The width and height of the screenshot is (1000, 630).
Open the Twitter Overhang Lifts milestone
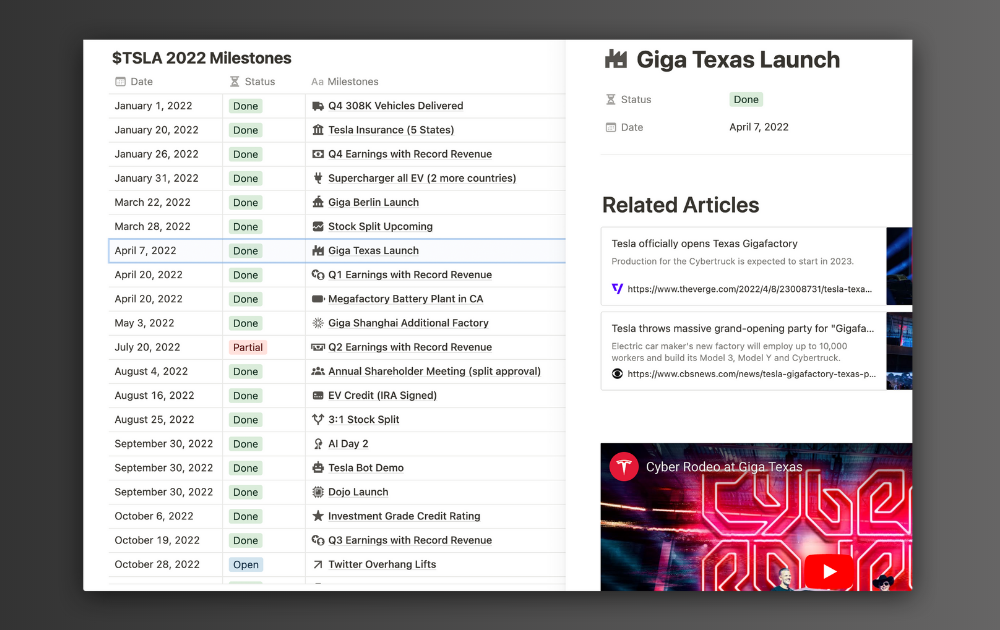382,564
